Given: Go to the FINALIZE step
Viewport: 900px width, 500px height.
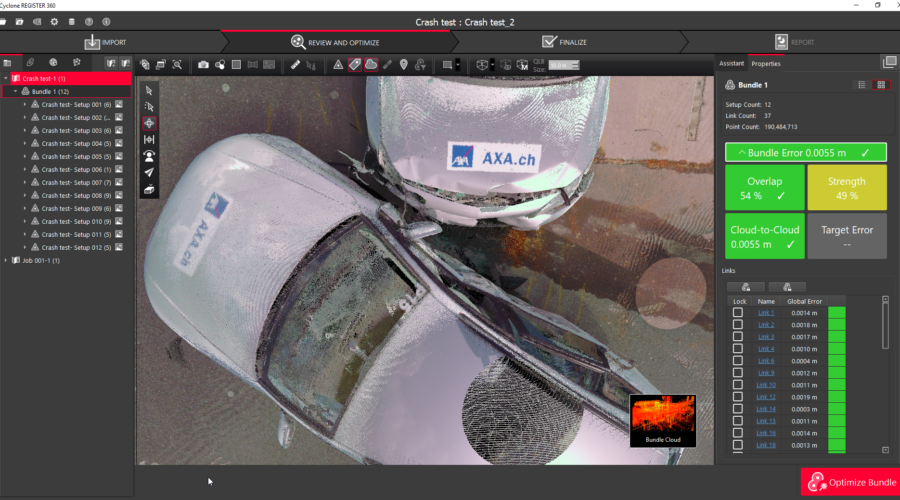Looking at the screenshot, I should click(565, 42).
